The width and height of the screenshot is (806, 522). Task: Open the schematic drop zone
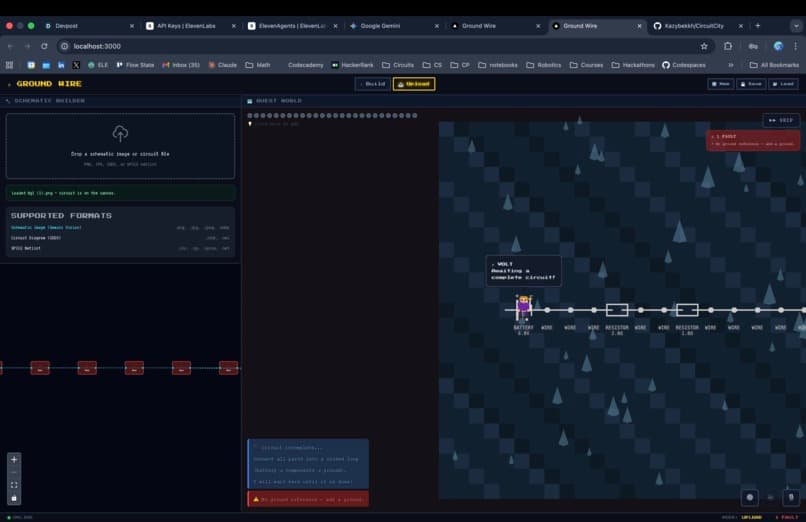pos(120,146)
